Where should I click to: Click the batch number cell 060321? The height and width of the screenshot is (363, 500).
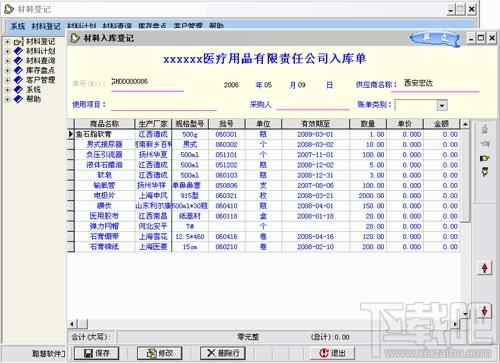pos(227,196)
